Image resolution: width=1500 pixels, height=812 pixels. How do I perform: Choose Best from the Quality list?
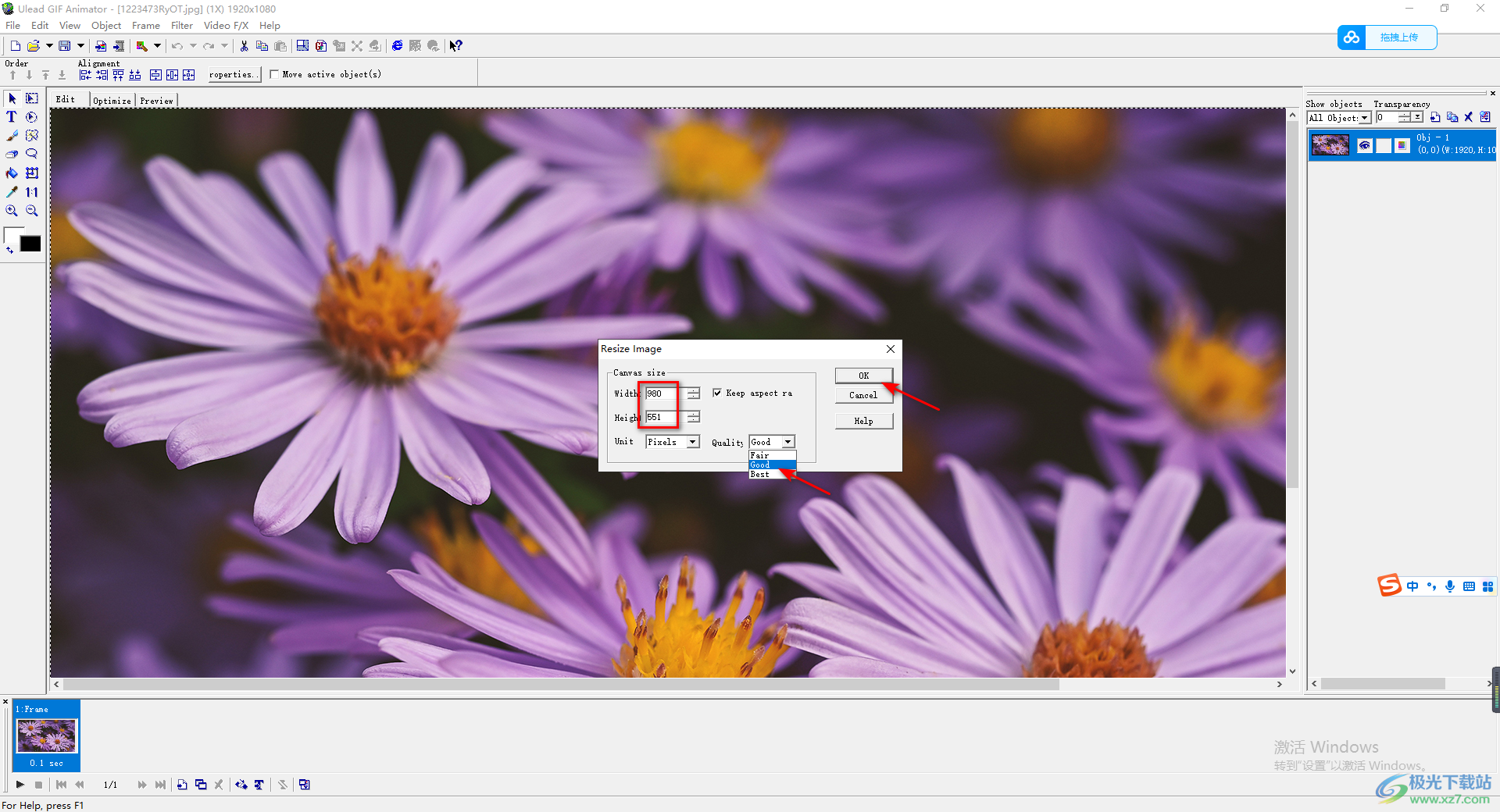point(760,475)
